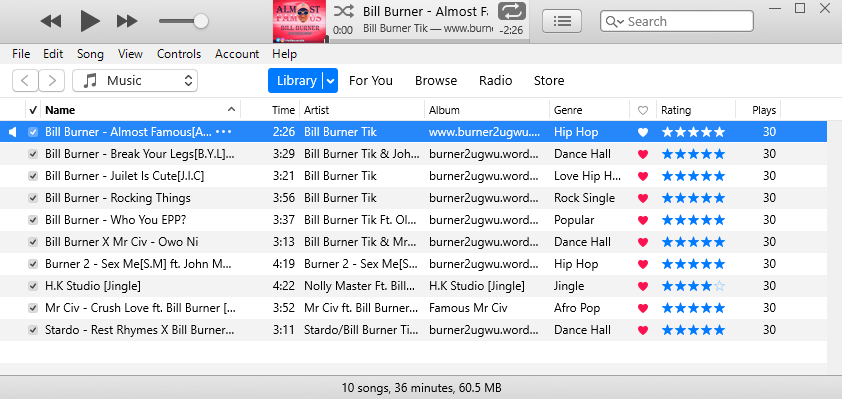Open the Music media picker dropdown

(x=135, y=81)
